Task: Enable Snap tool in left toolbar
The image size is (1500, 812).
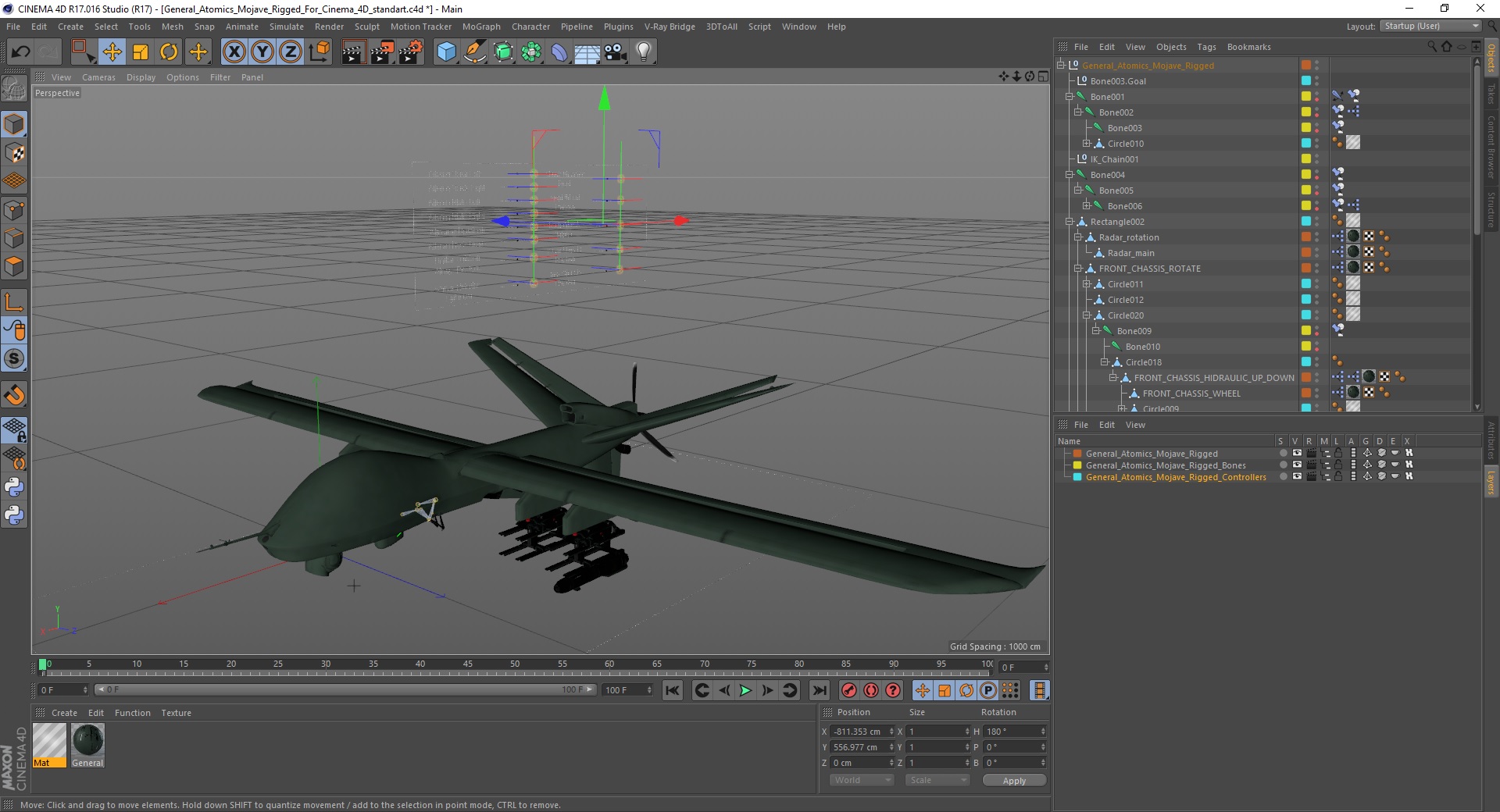Action: pos(14,395)
